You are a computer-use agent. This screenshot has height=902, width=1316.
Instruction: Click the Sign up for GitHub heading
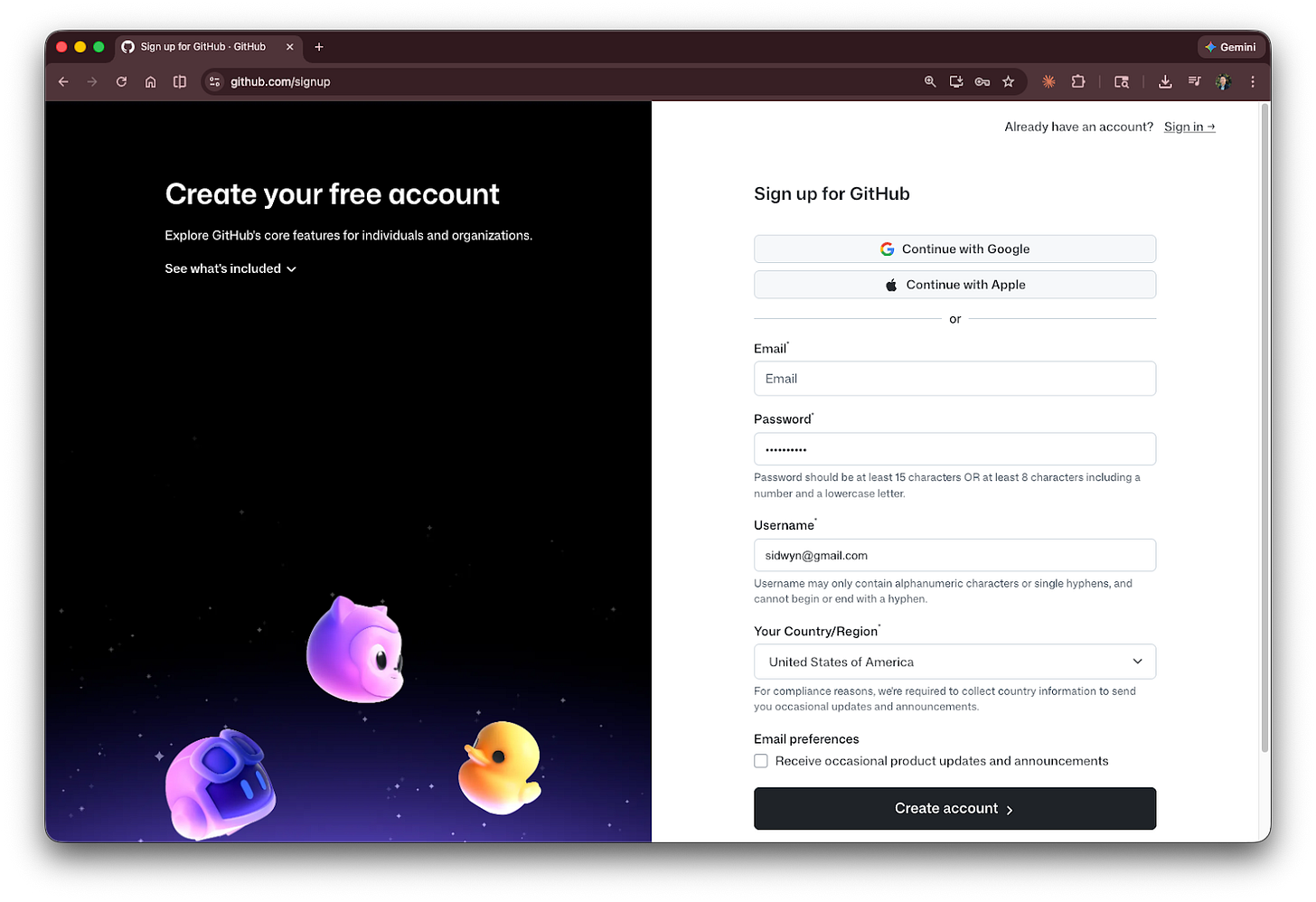[x=832, y=193]
